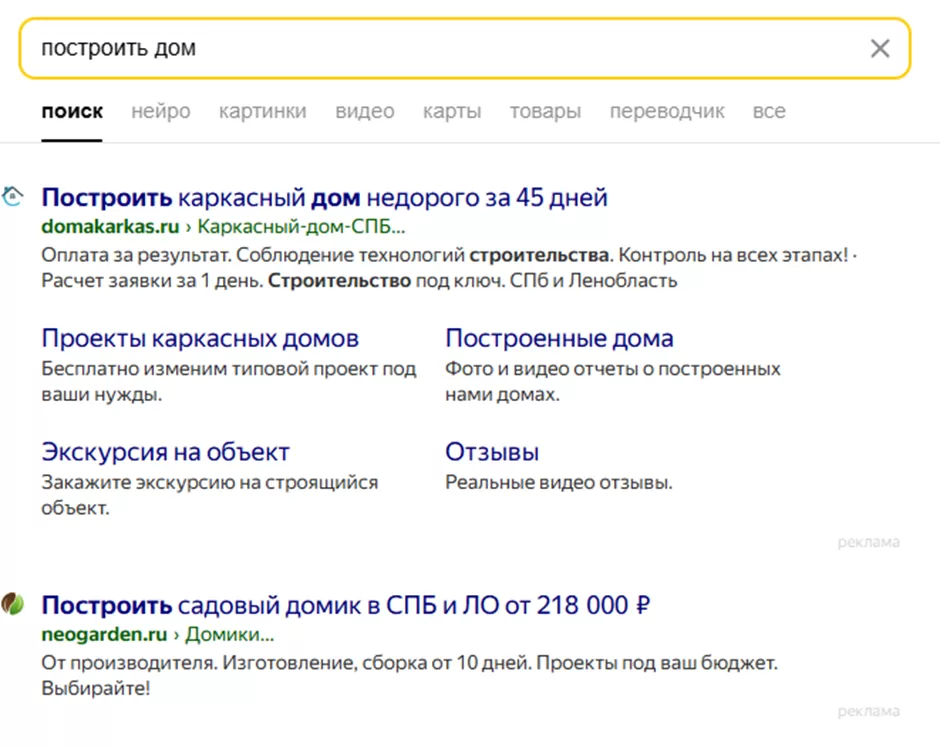Click the domakarkas.ru house favicon

coord(13,196)
